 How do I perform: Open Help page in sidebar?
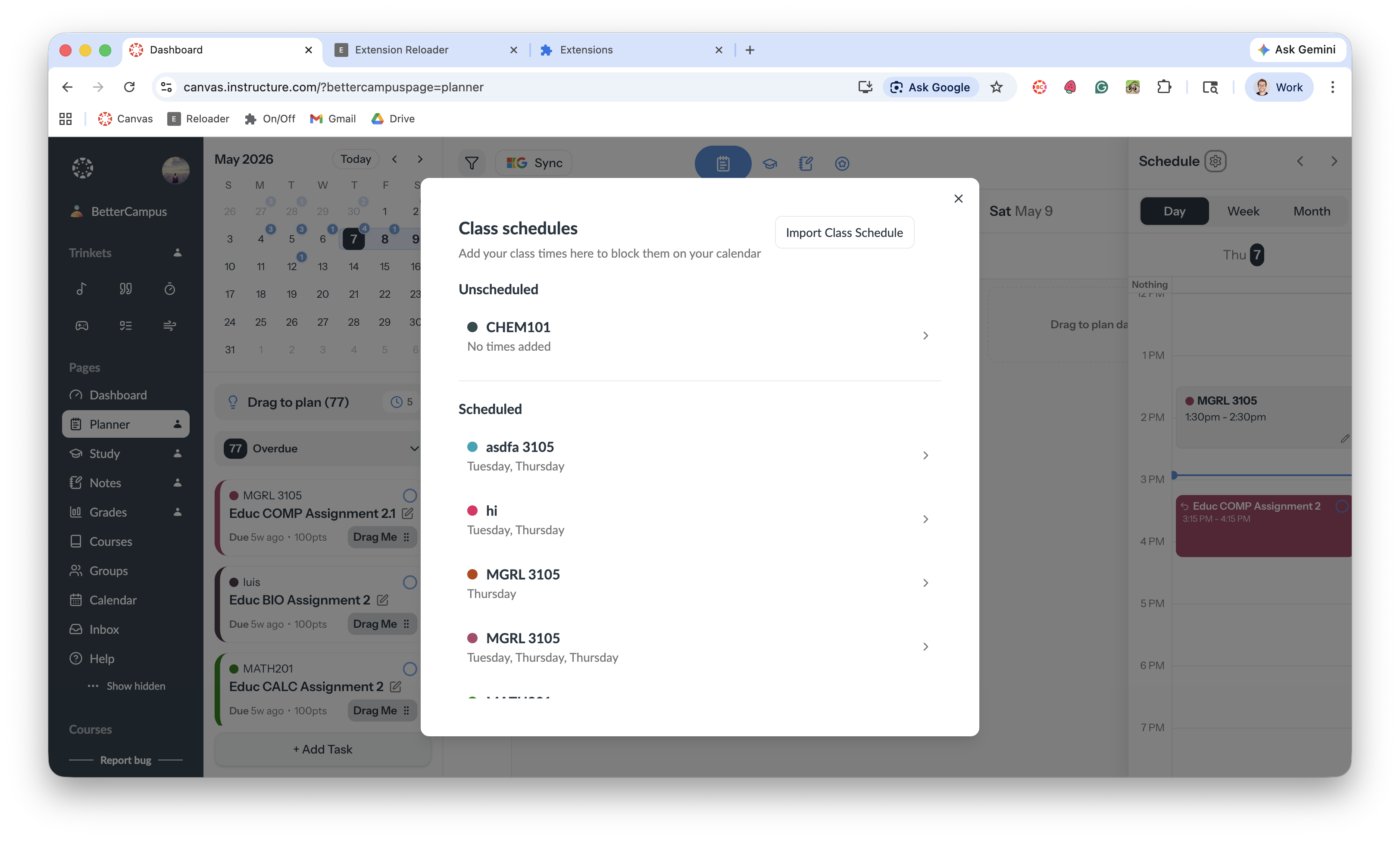point(125,659)
